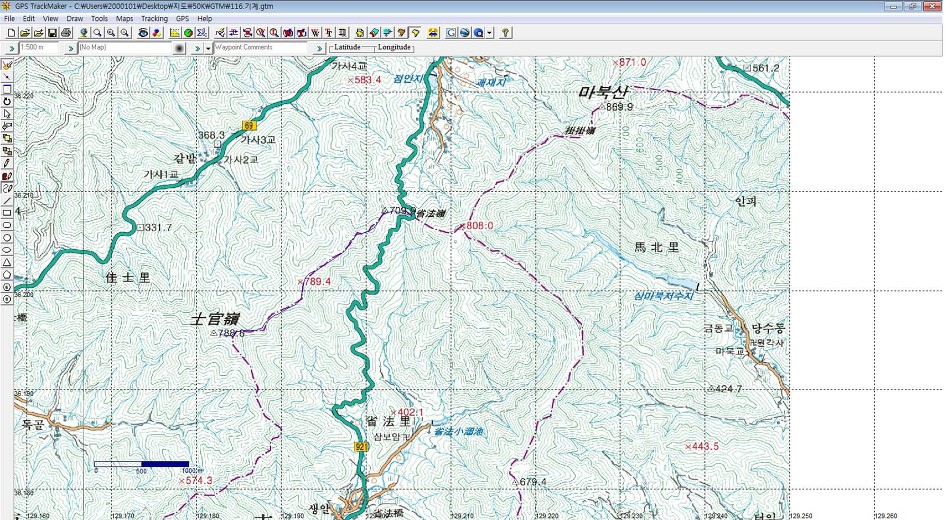Select the triangle shape tool
Screen dimensions: 945x520
pos(7,262)
